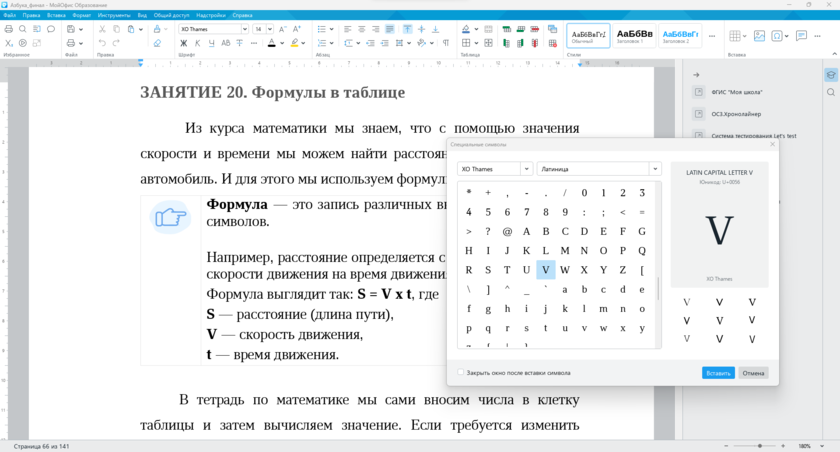Image resolution: width=840 pixels, height=452 pixels.
Task: Open the font size 14 dropdown
Action: [268, 30]
